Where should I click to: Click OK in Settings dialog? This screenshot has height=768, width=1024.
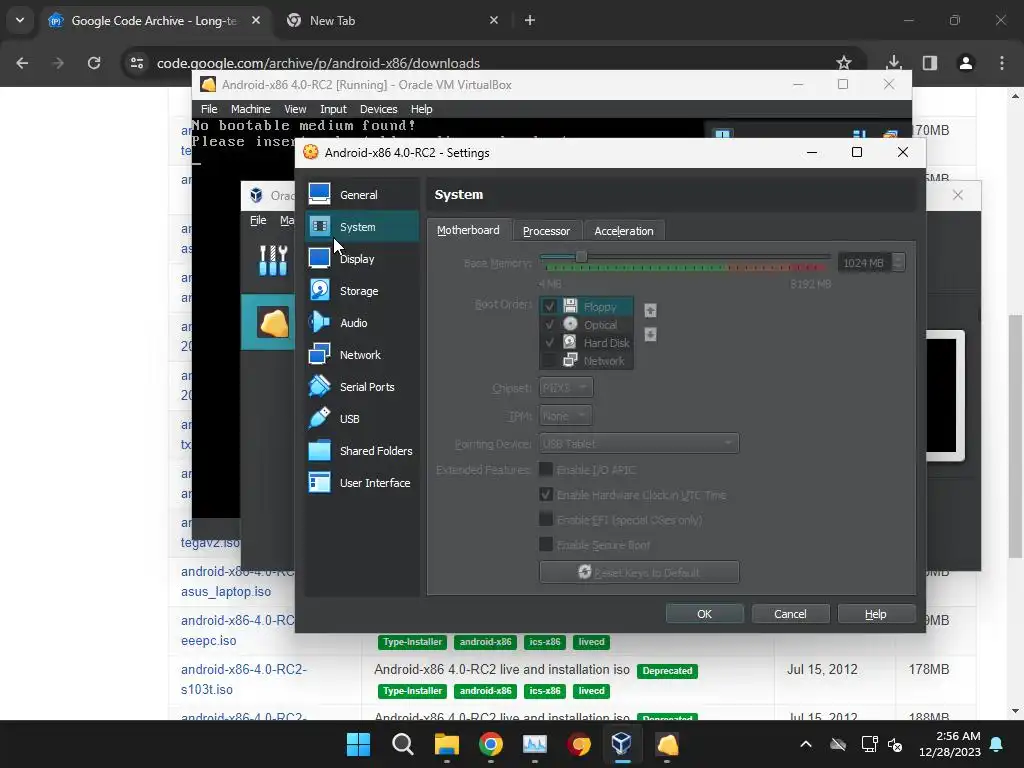[x=705, y=614]
